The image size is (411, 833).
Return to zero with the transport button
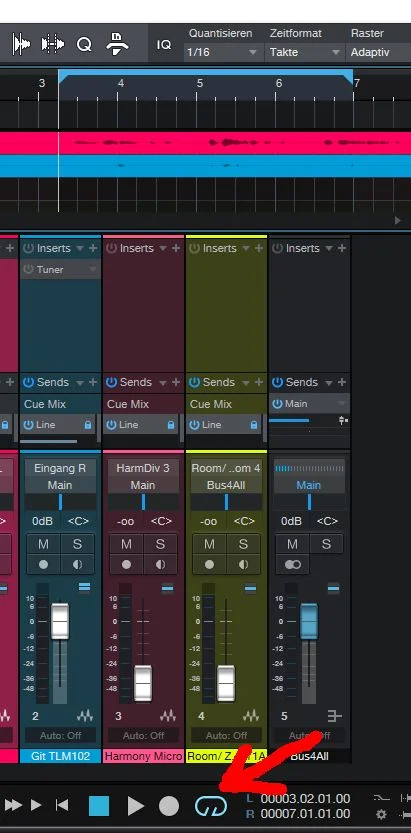[x=62, y=805]
